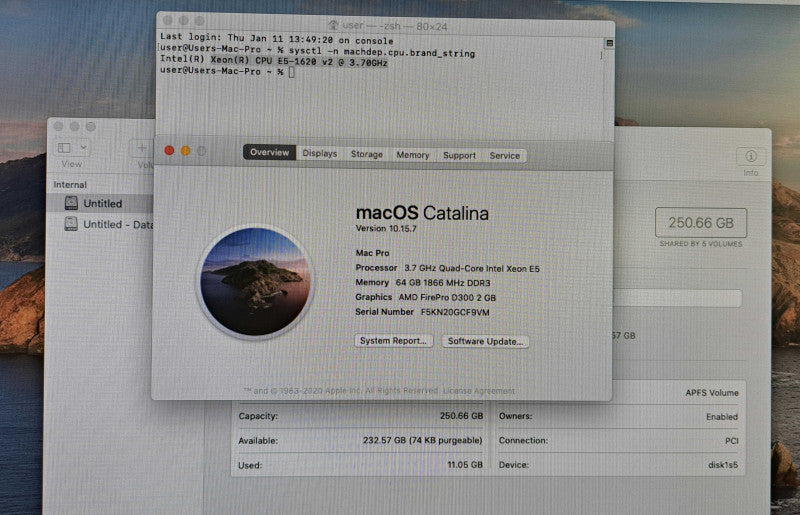Click the System Report button
The width and height of the screenshot is (800, 515).
coord(393,340)
